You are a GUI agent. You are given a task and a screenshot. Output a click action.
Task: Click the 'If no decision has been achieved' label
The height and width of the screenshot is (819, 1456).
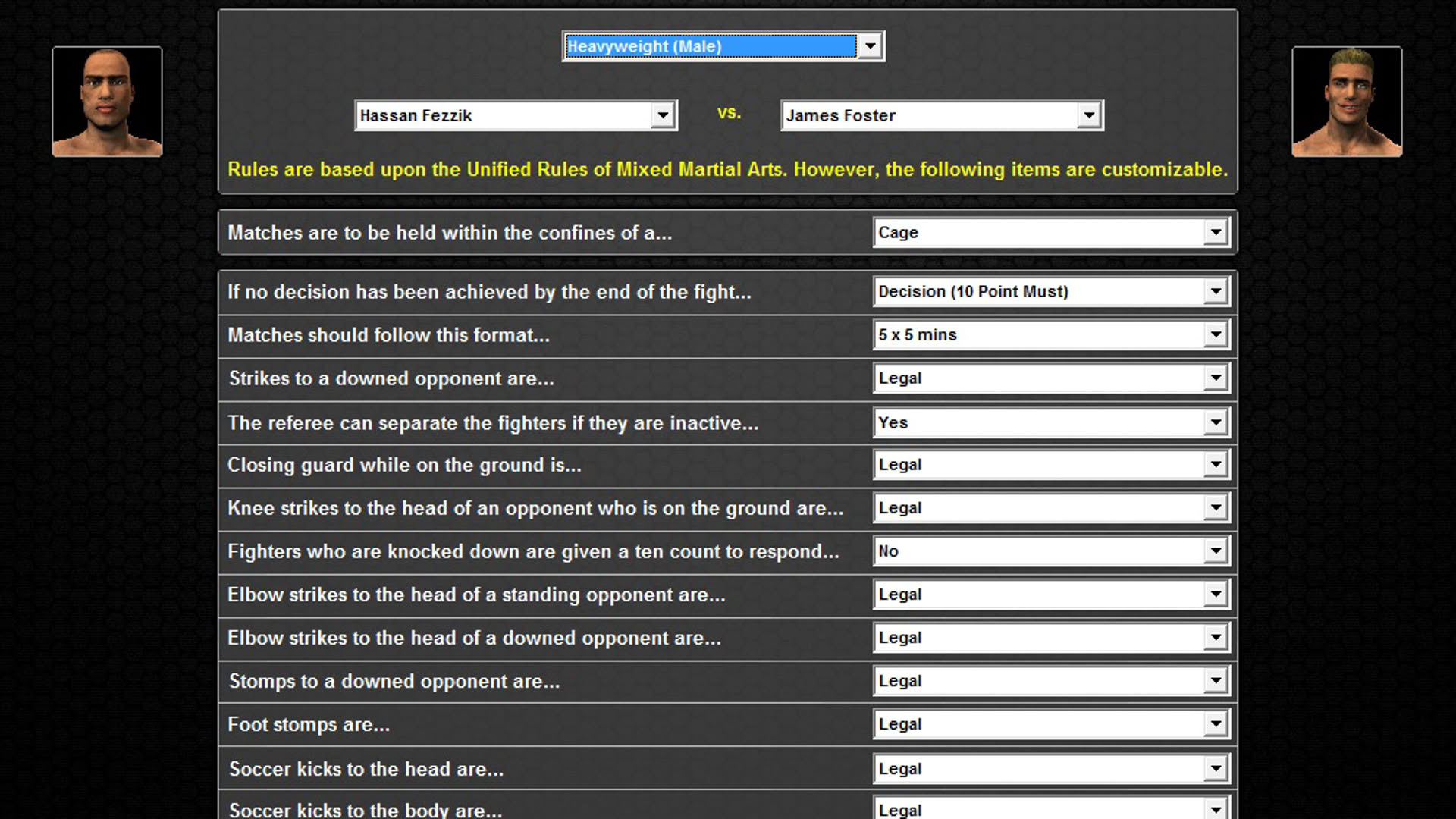click(489, 292)
